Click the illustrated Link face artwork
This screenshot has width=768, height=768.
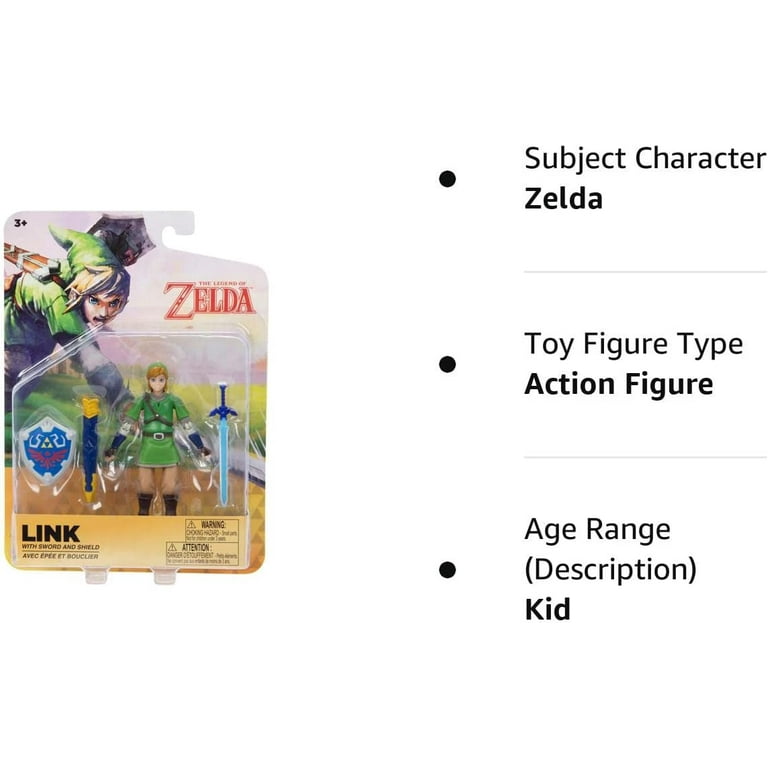point(98,294)
